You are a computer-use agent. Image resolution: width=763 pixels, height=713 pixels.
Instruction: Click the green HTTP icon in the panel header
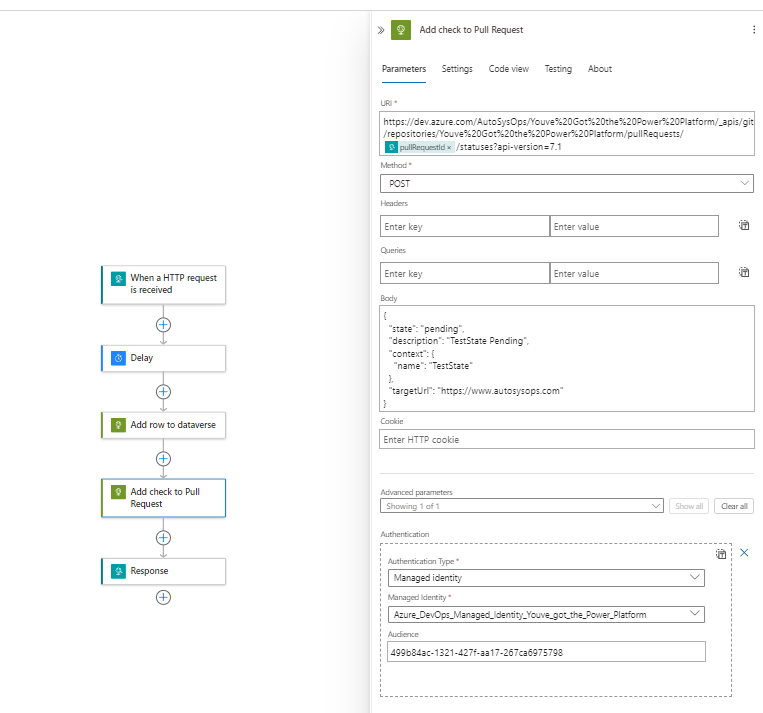401,30
